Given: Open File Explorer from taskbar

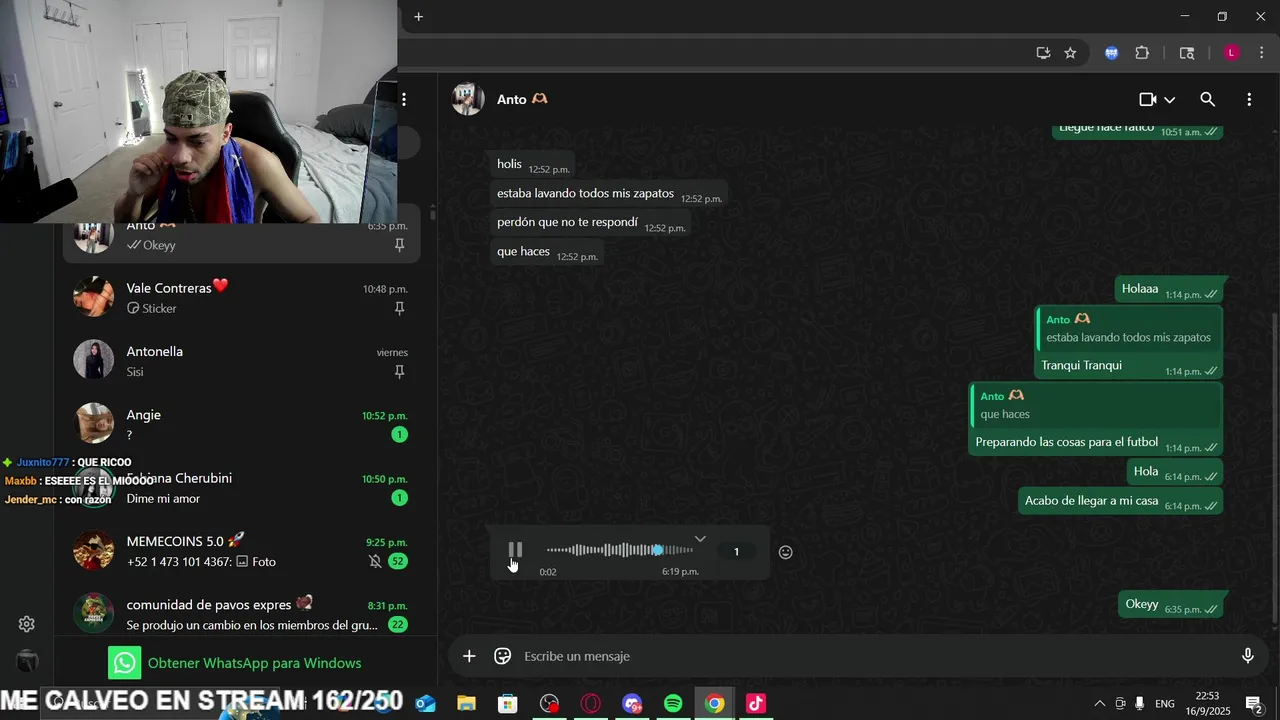Looking at the screenshot, I should [466, 704].
